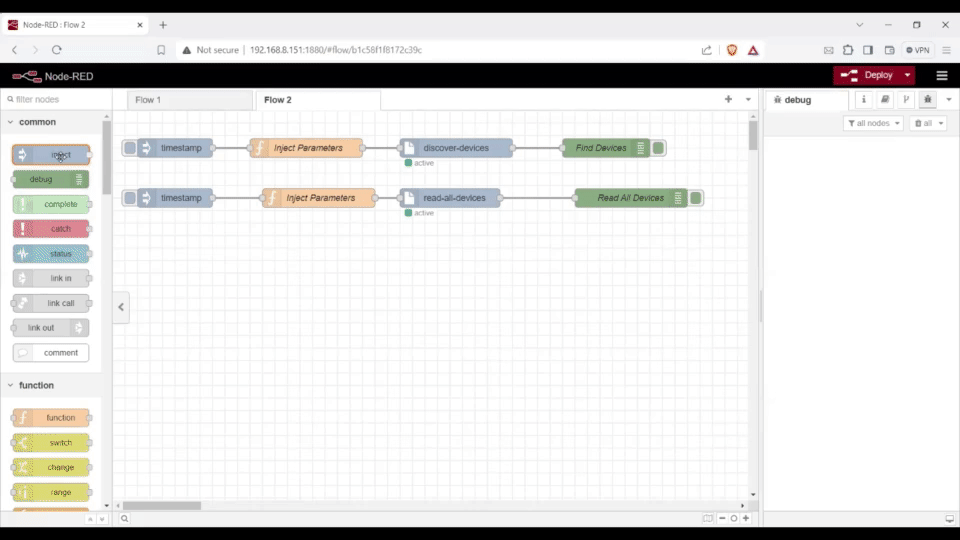Click the canvas horizontal scrollbar
The width and height of the screenshot is (960, 540).
click(x=161, y=505)
